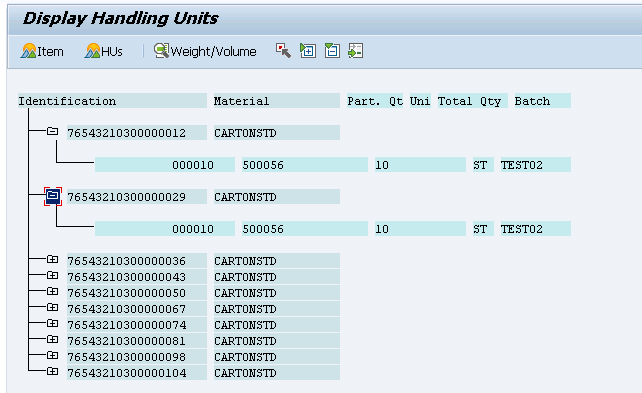This screenshot has width=642, height=393.
Task: Click the green arrow toolbar icon
Action: (355, 51)
